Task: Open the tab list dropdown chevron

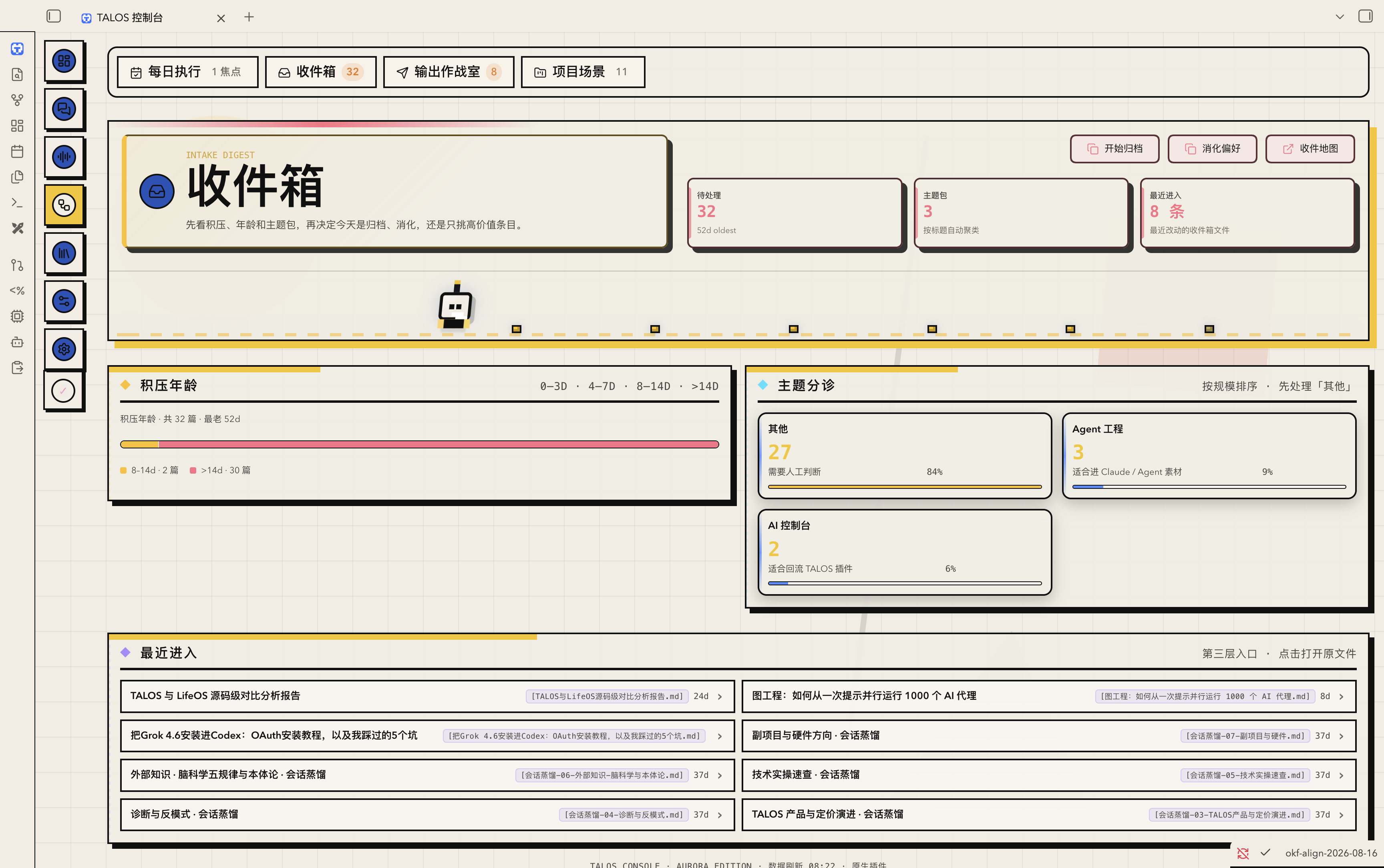Action: (1340, 17)
